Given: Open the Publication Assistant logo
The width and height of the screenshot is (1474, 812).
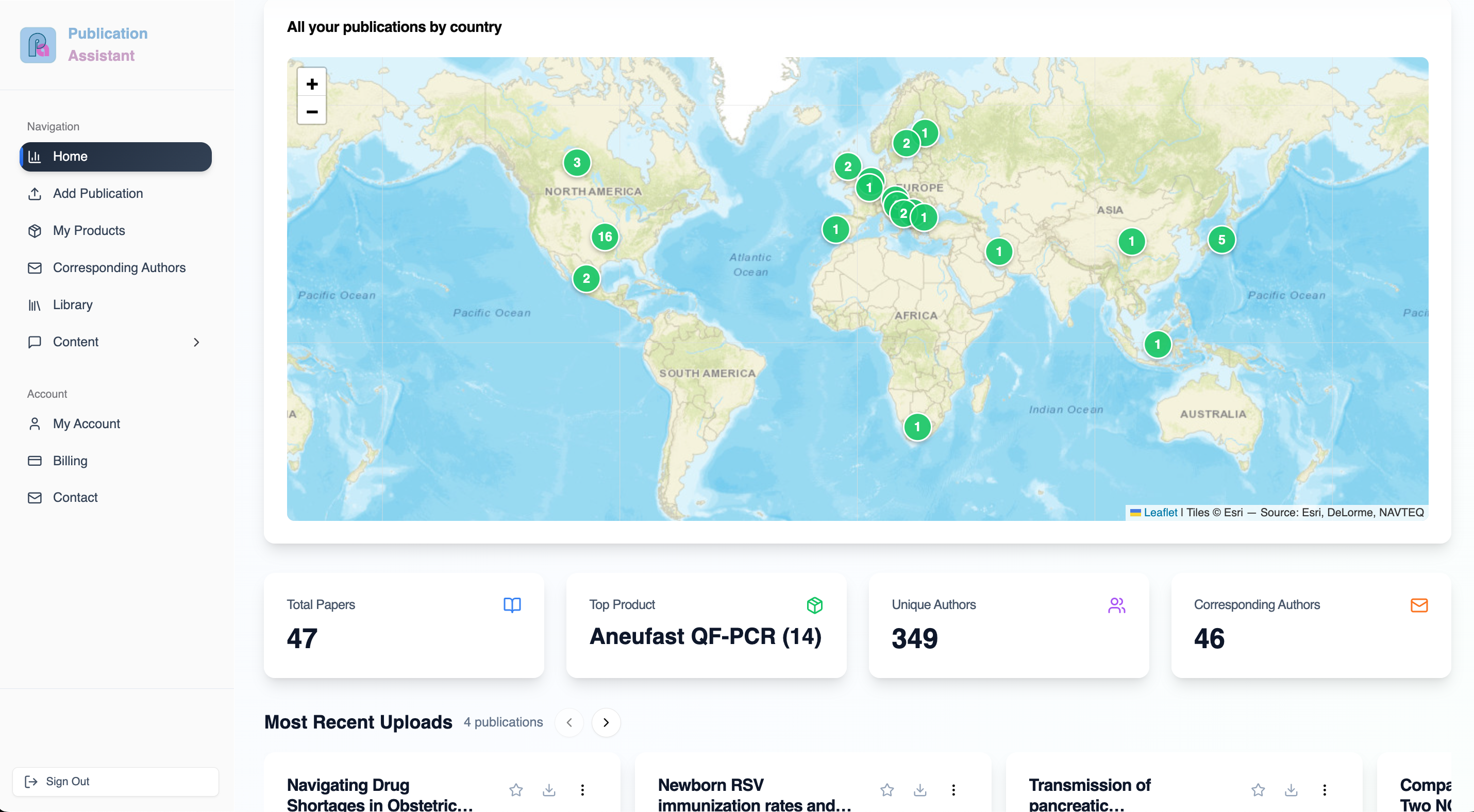Looking at the screenshot, I should click(37, 45).
